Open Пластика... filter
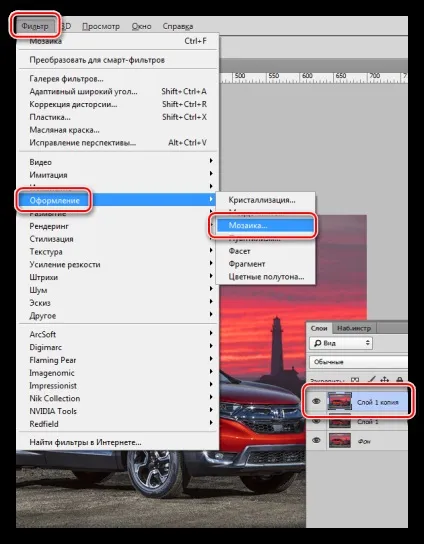Screen dimensions: 424x544 coord(118,117)
